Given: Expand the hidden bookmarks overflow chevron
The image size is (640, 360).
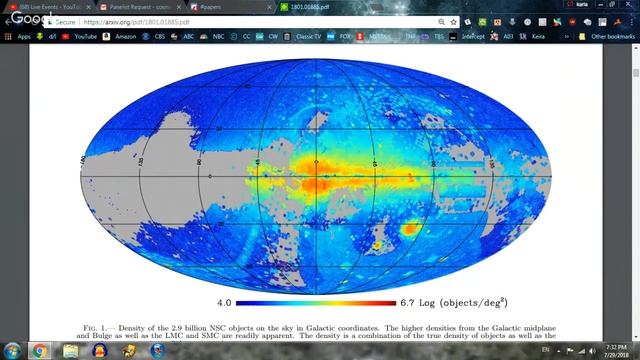Looking at the screenshot, I should coord(567,36).
